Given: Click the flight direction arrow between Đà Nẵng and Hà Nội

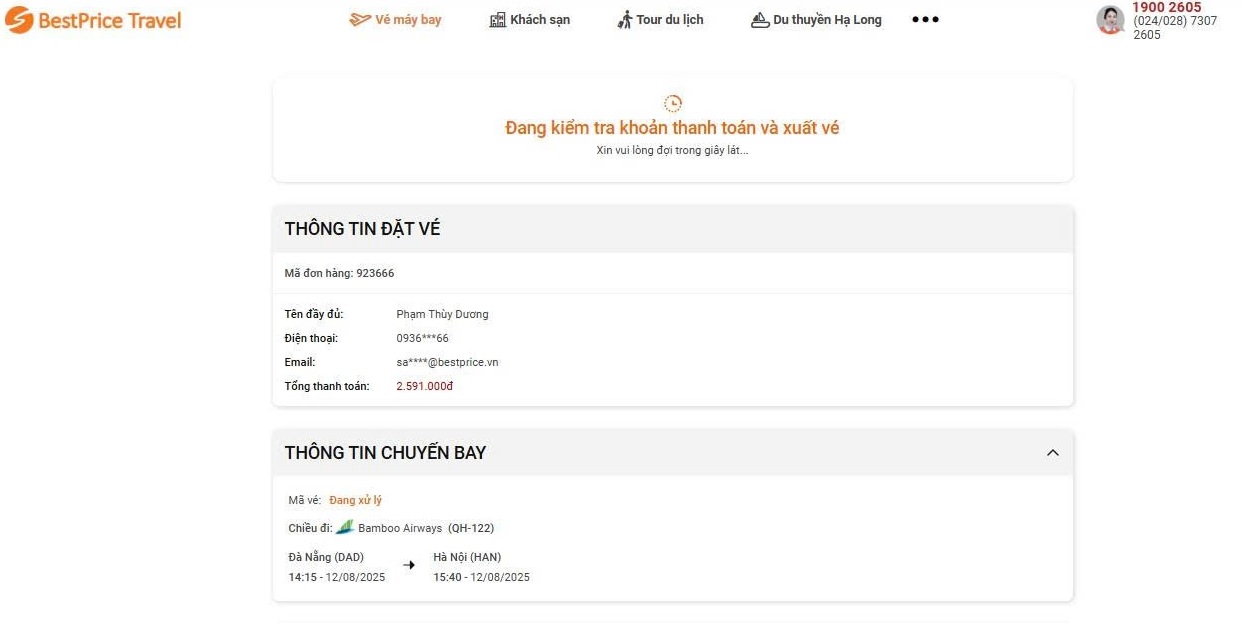Looking at the screenshot, I should click(408, 565).
